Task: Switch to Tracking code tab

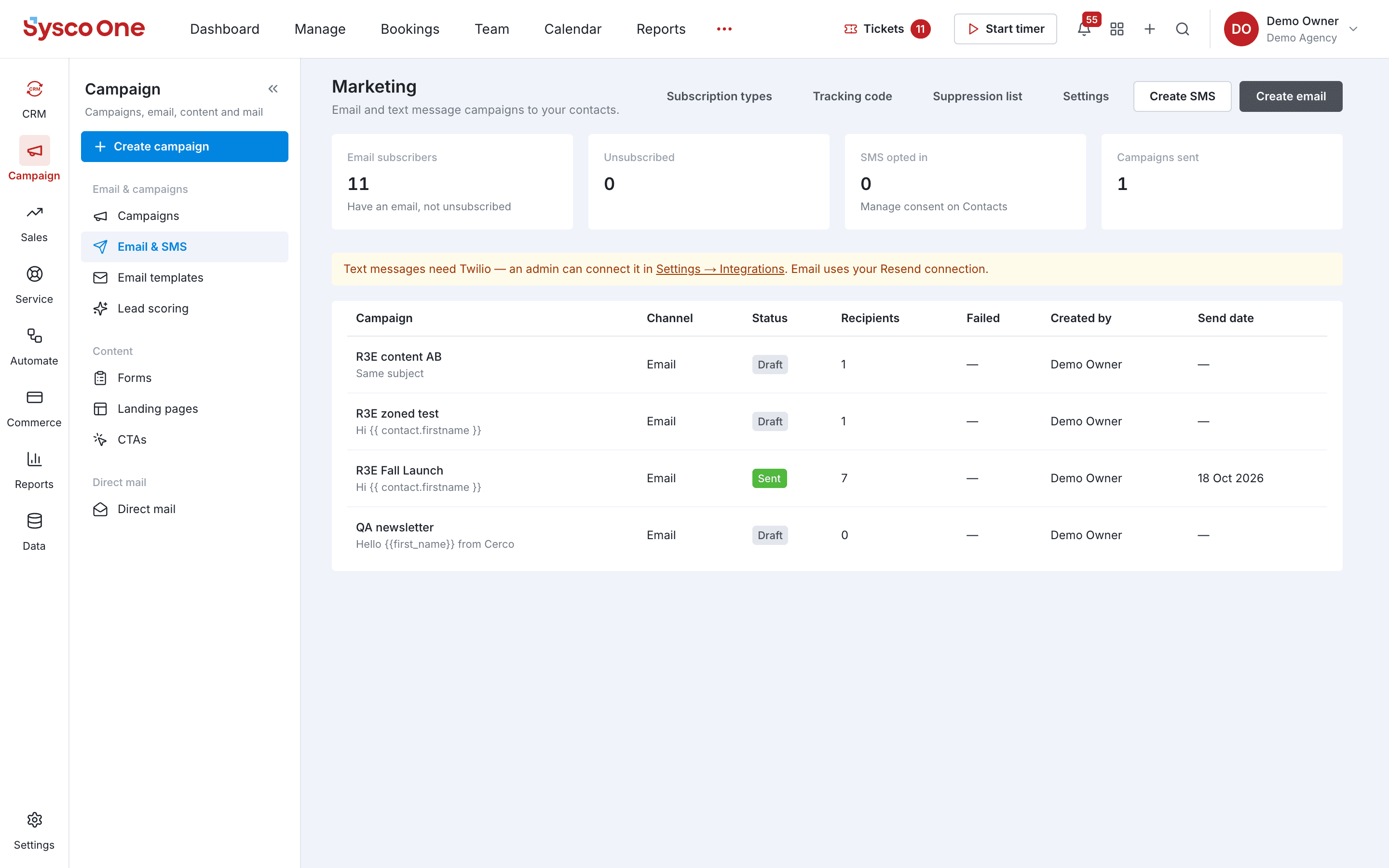Action: tap(852, 96)
